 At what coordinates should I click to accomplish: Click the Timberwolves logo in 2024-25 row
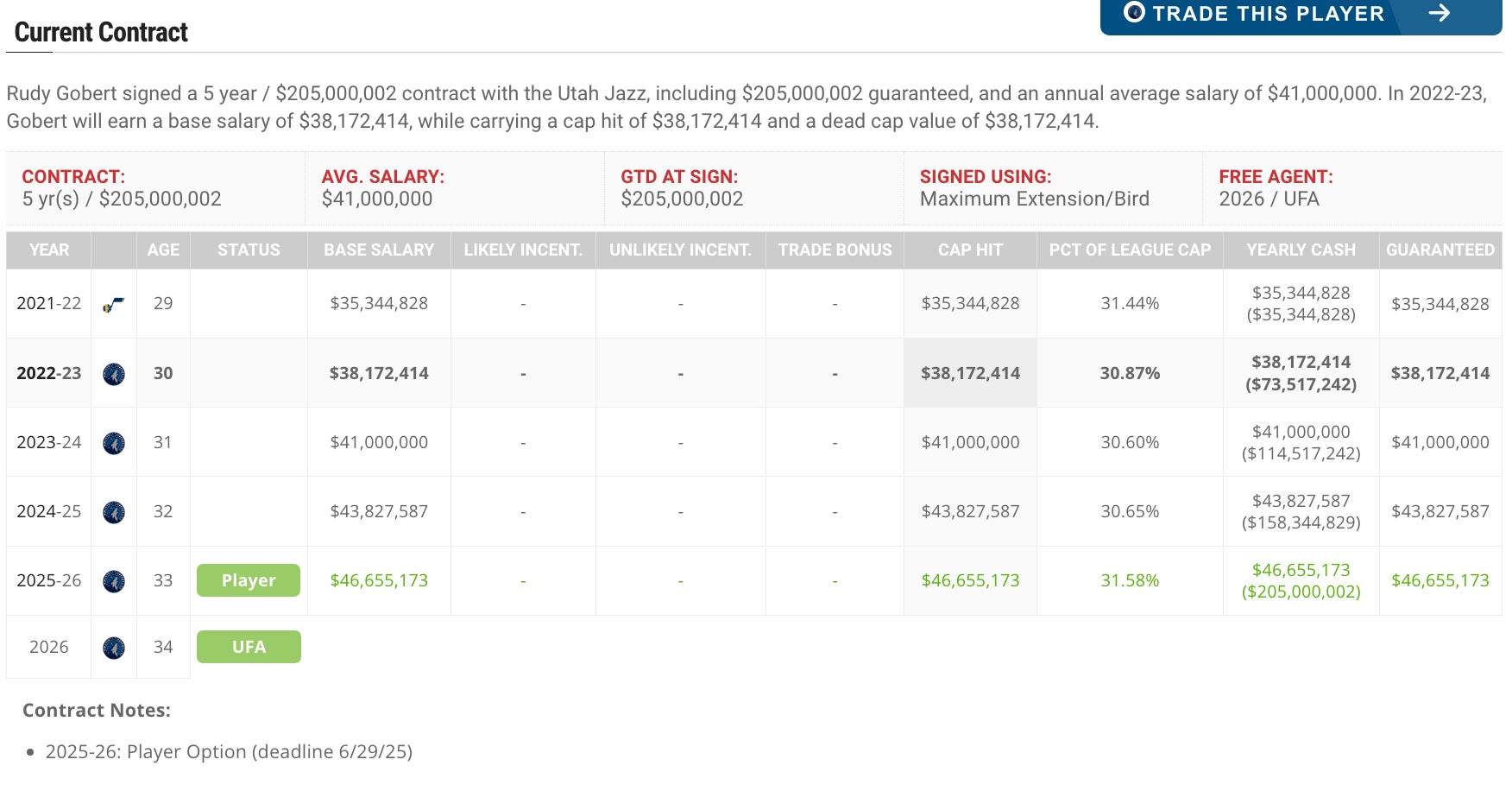coord(114,512)
